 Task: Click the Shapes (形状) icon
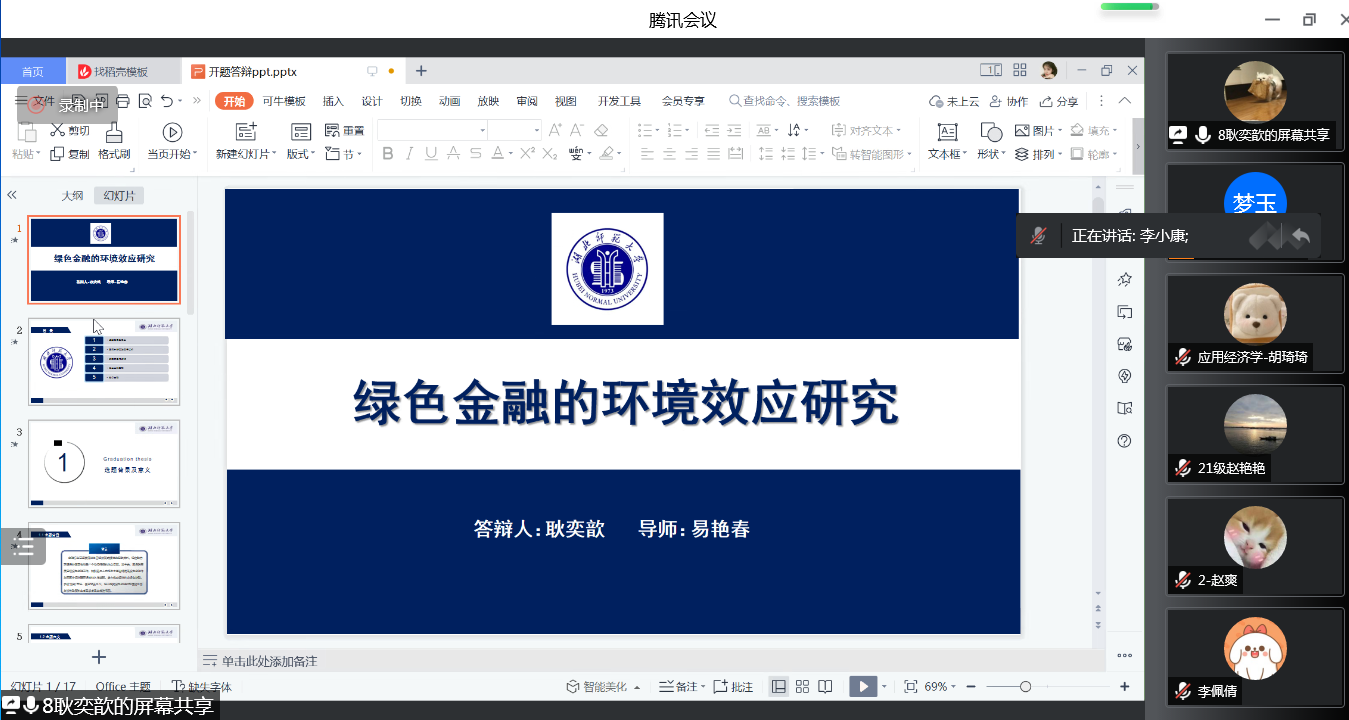[x=990, y=132]
